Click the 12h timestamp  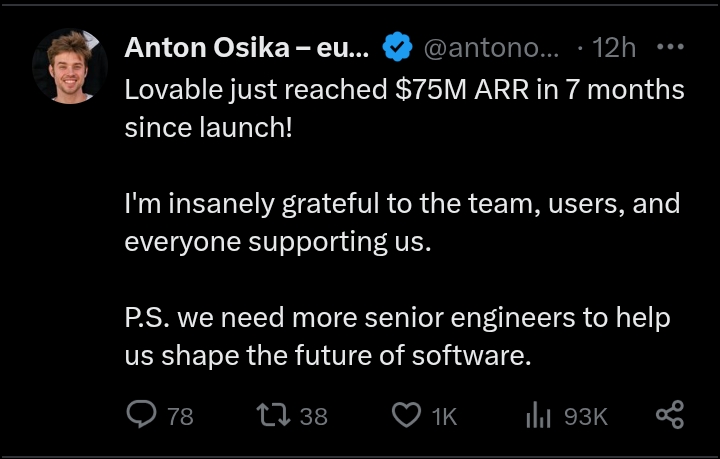(x=614, y=47)
